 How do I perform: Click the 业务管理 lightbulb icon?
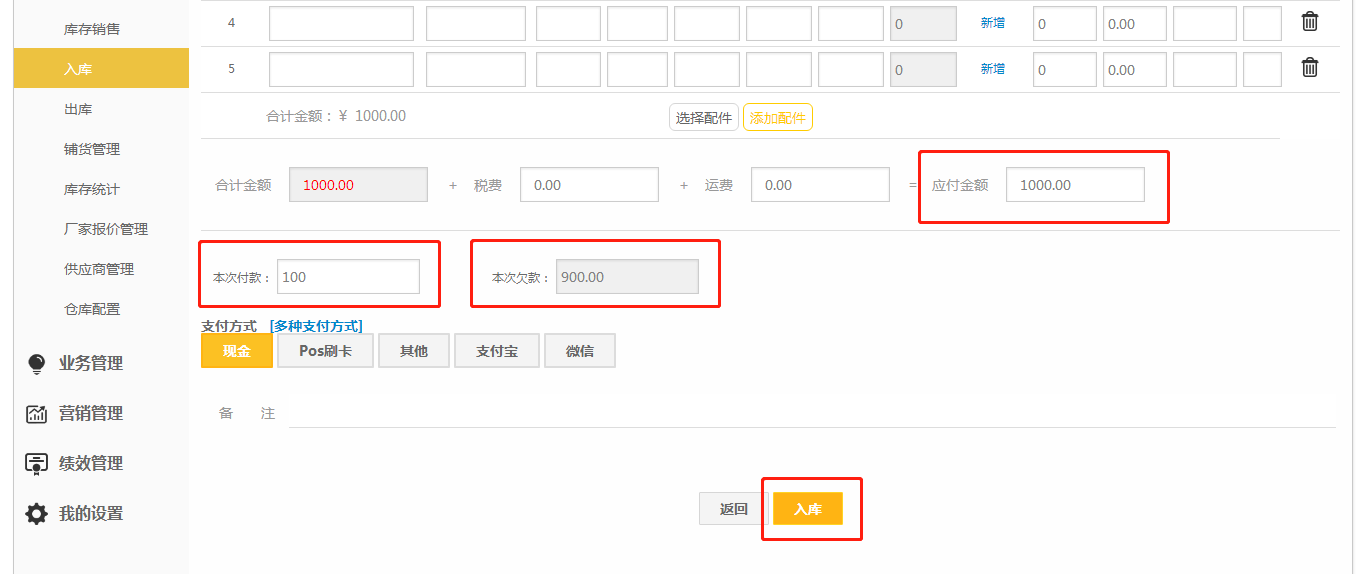(37, 364)
